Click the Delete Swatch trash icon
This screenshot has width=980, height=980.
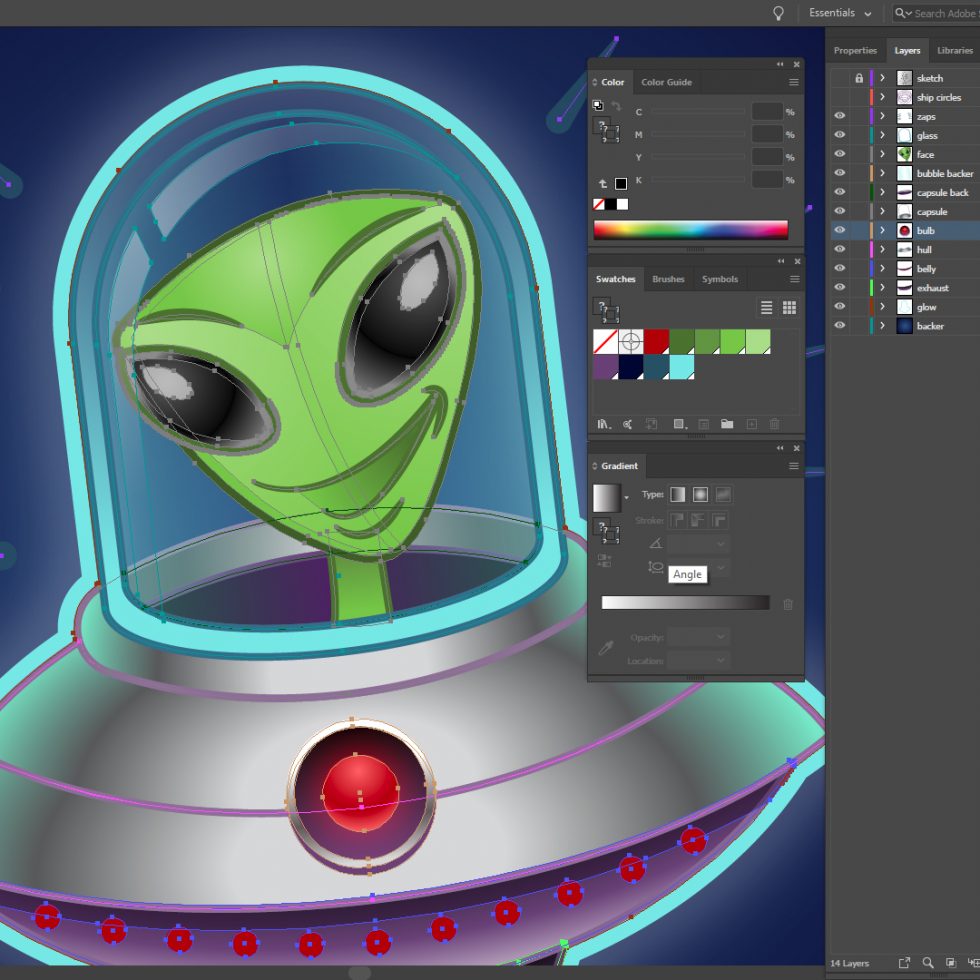[x=777, y=424]
